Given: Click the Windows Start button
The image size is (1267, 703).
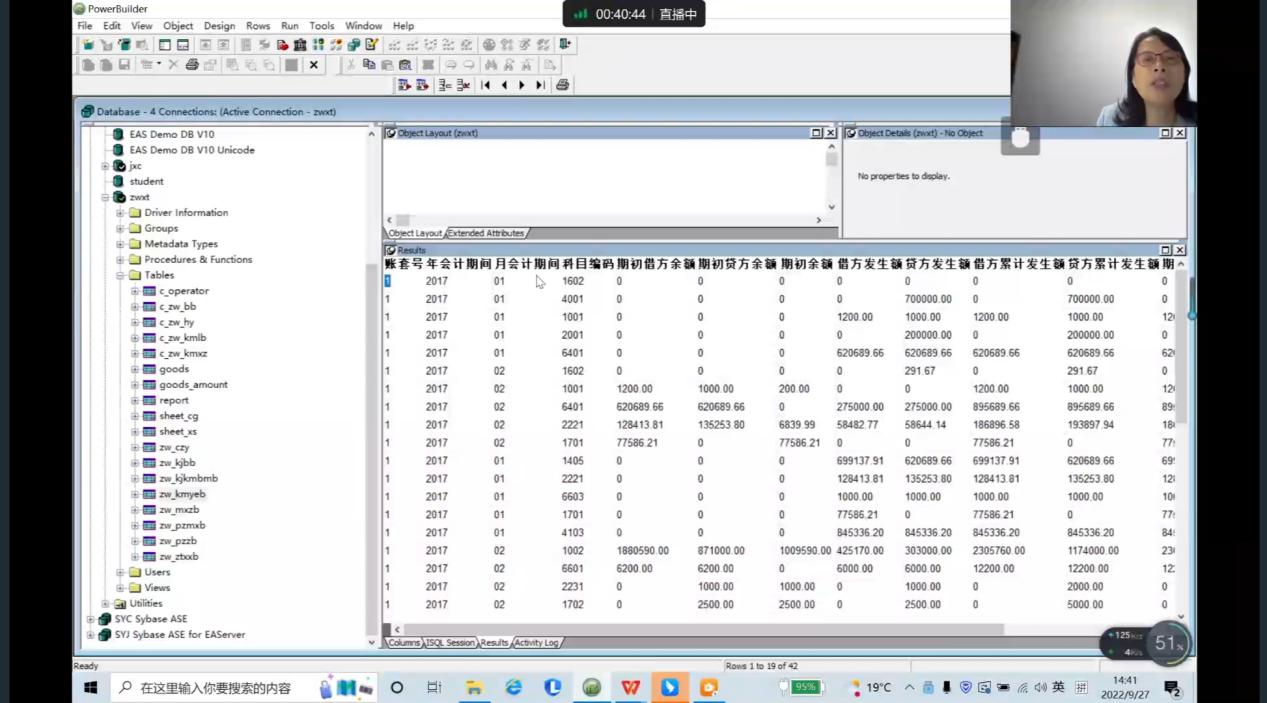Looking at the screenshot, I should coord(90,688).
